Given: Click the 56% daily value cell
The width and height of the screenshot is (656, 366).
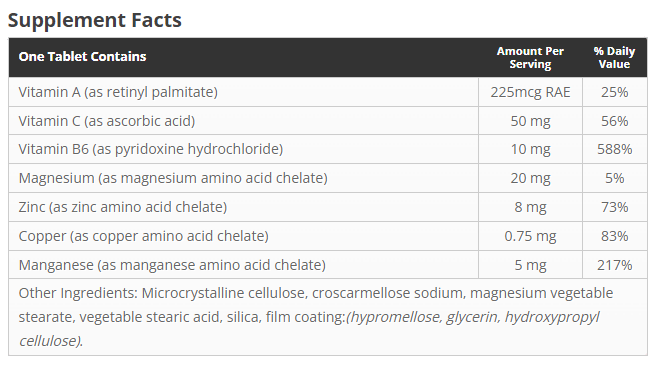Looking at the screenshot, I should 615,120.
